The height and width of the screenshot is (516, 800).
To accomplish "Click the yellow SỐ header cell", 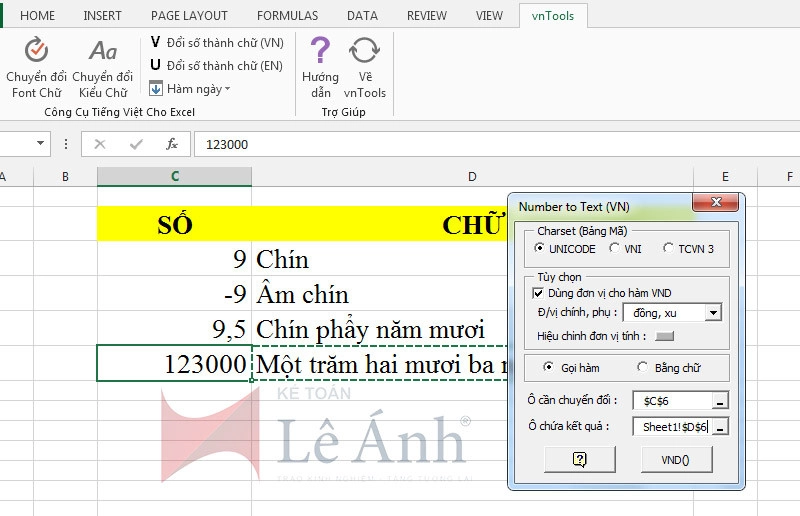I will pyautogui.click(x=174, y=224).
